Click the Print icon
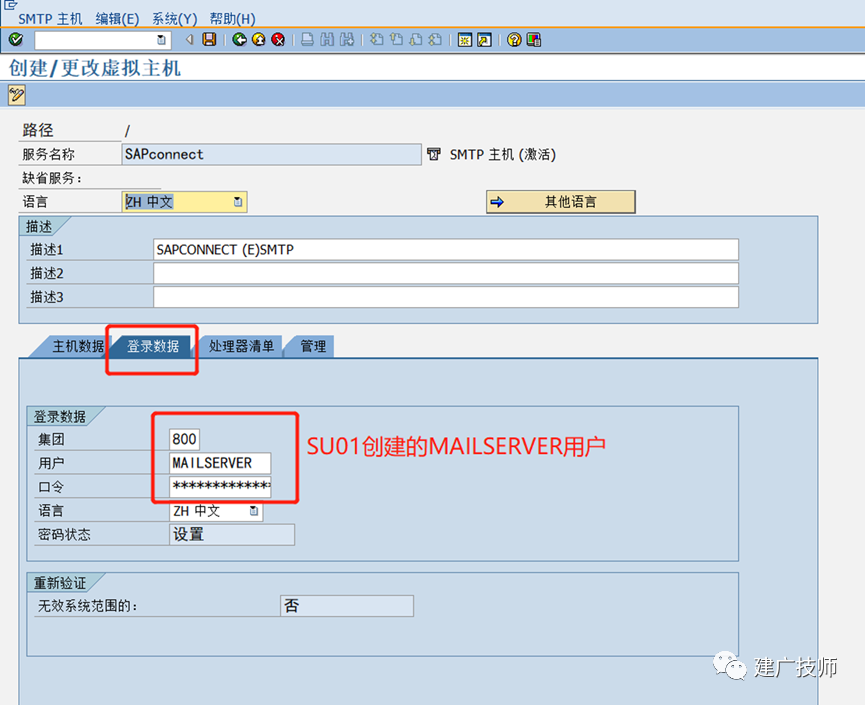The height and width of the screenshot is (705, 865). pyautogui.click(x=308, y=40)
